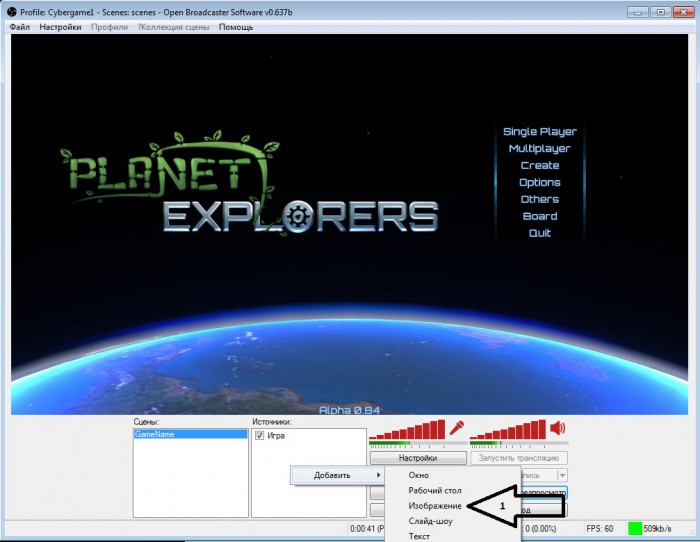Screen dimensions: 700x542
Task: Select Текст source option
Action: pyautogui.click(x=420, y=536)
